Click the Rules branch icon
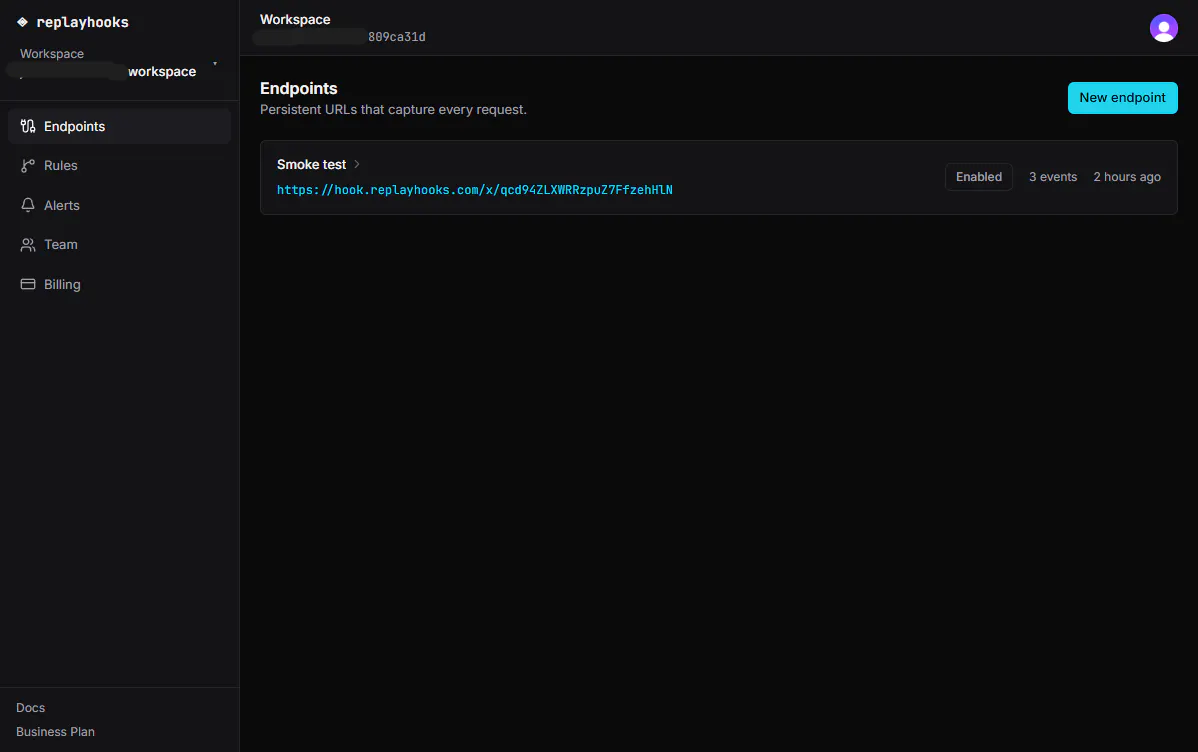The width and height of the screenshot is (1198, 752). [28, 166]
